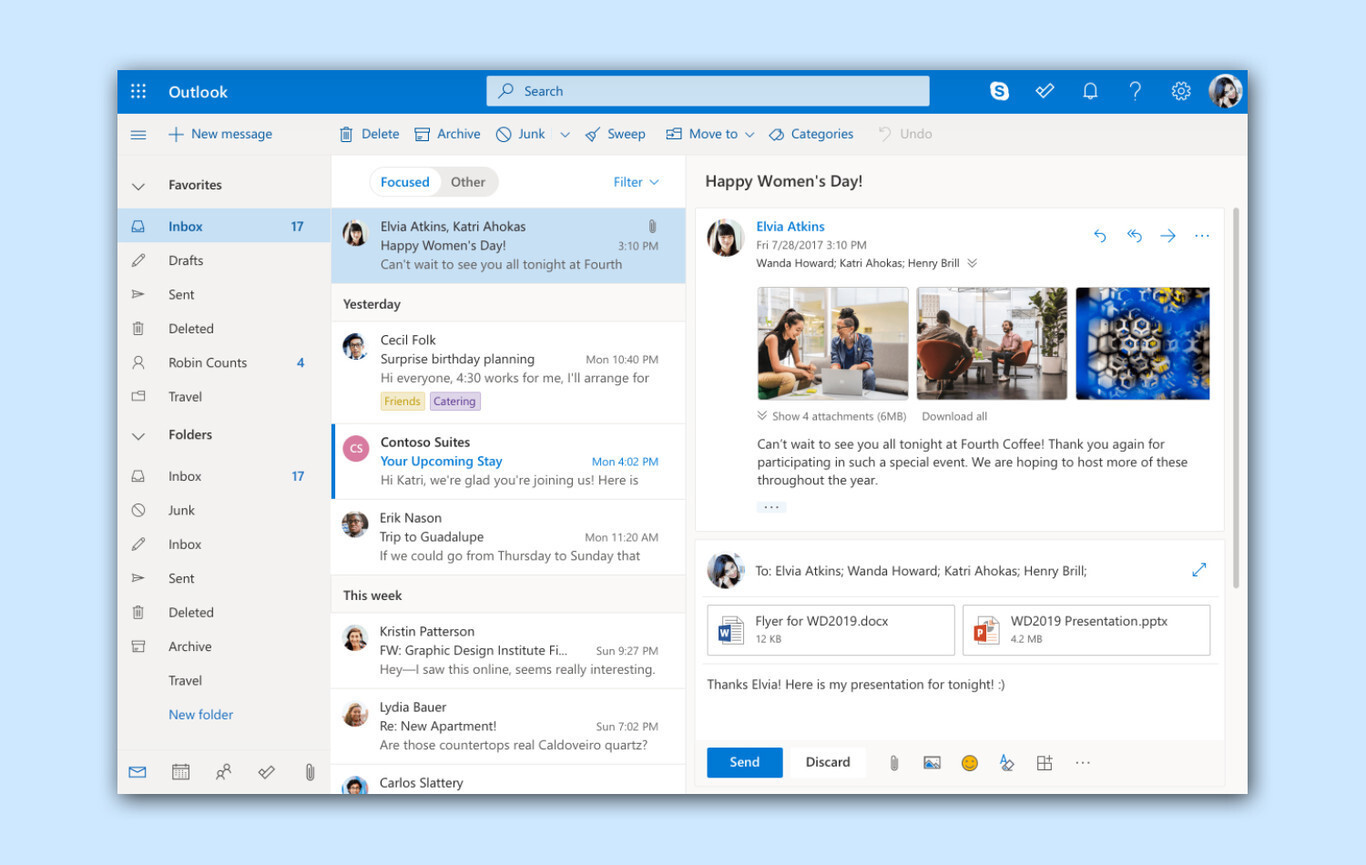Switch to Calendar view
This screenshot has height=865, width=1366.
point(181,771)
